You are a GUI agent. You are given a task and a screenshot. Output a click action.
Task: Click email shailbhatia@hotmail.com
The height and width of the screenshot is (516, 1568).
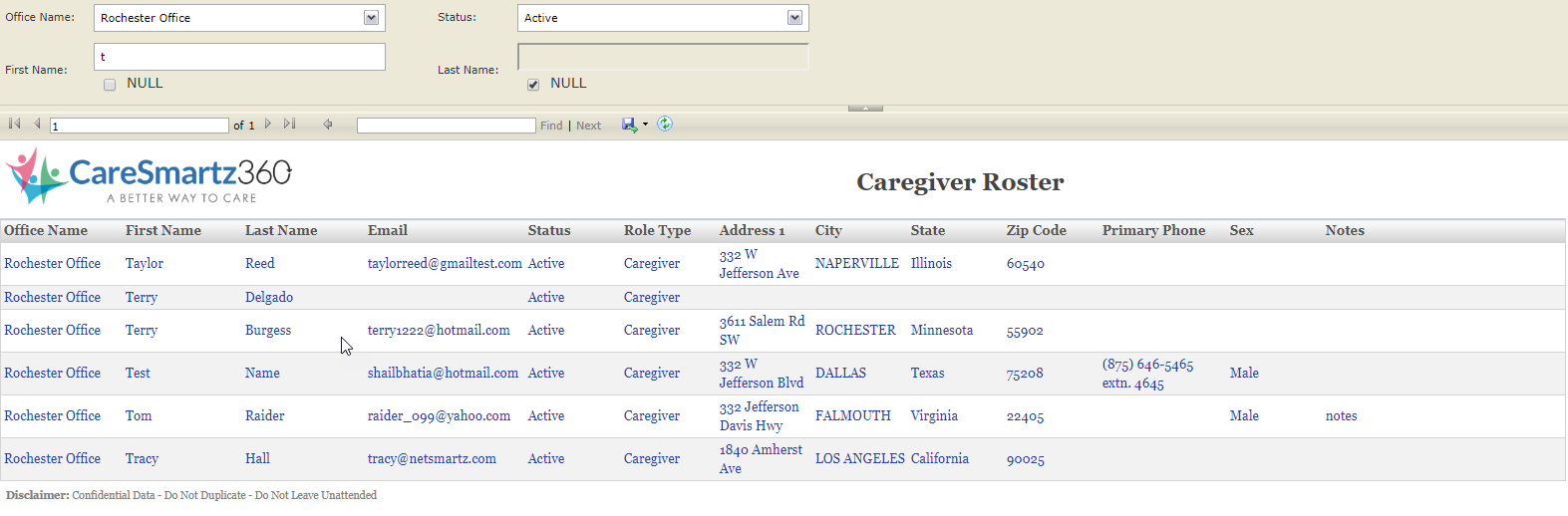pyautogui.click(x=443, y=373)
